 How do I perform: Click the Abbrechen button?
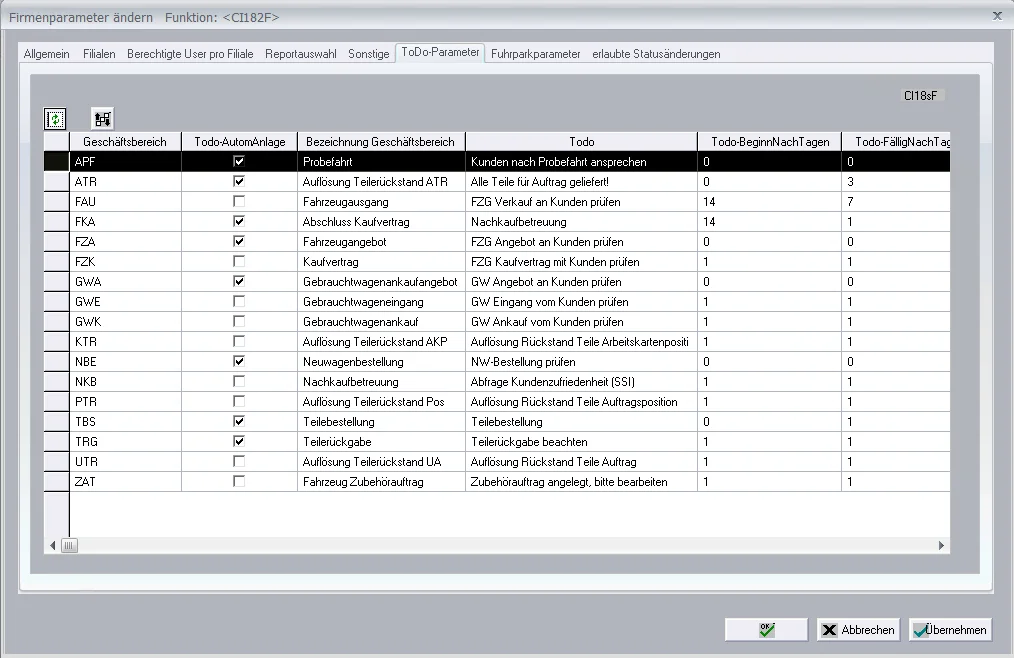coord(858,630)
